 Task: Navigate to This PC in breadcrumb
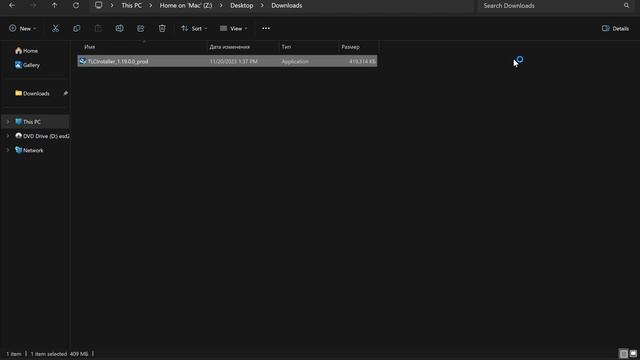coord(131,6)
